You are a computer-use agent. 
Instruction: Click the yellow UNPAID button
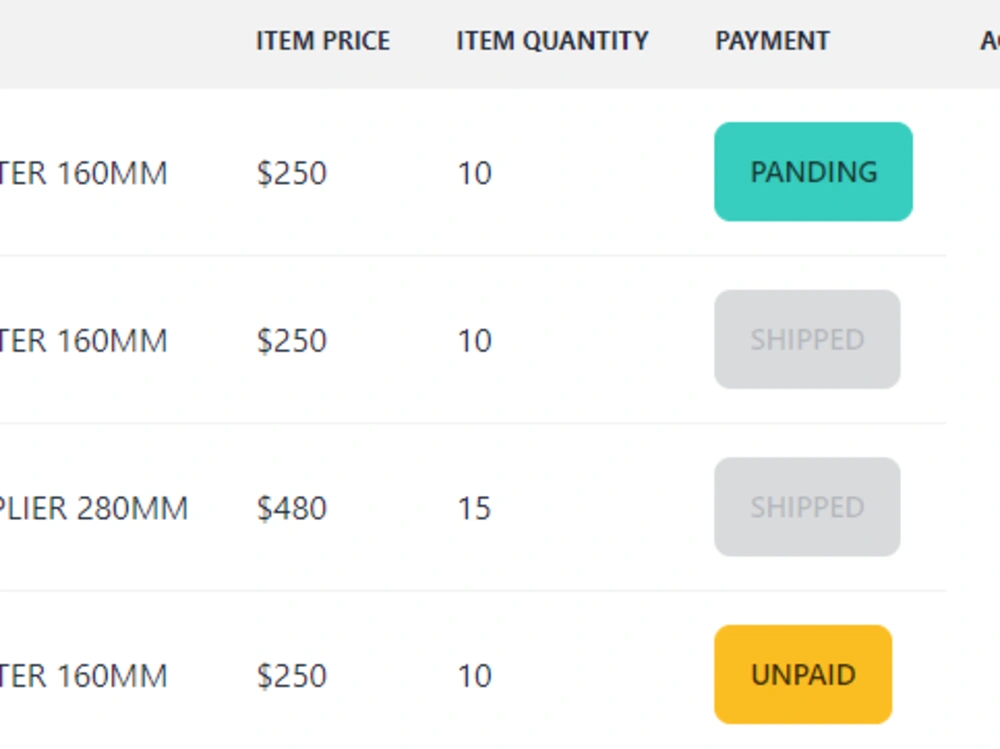click(x=802, y=675)
